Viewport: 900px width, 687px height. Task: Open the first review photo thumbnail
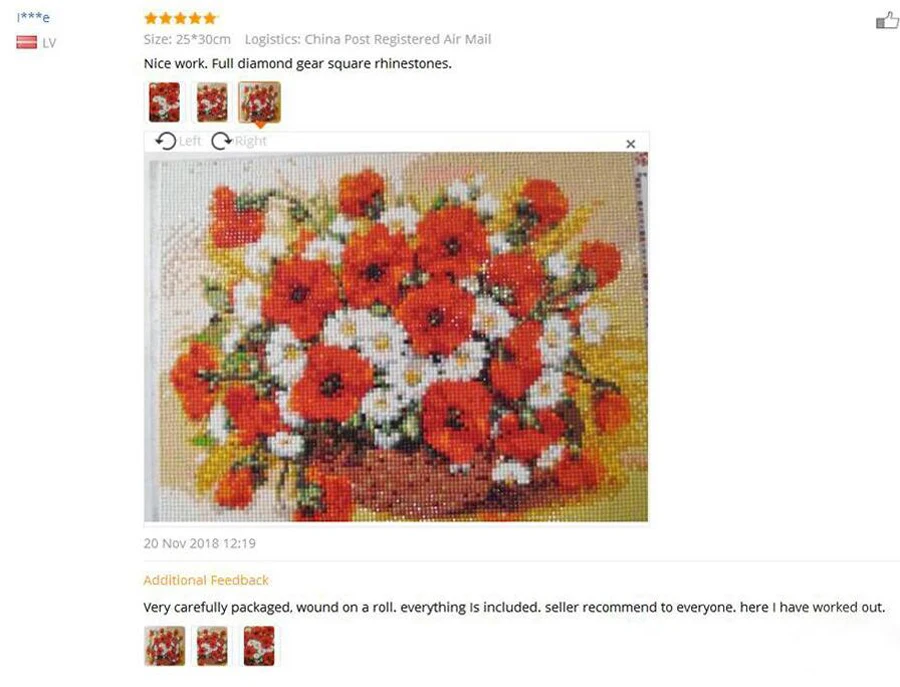164,102
